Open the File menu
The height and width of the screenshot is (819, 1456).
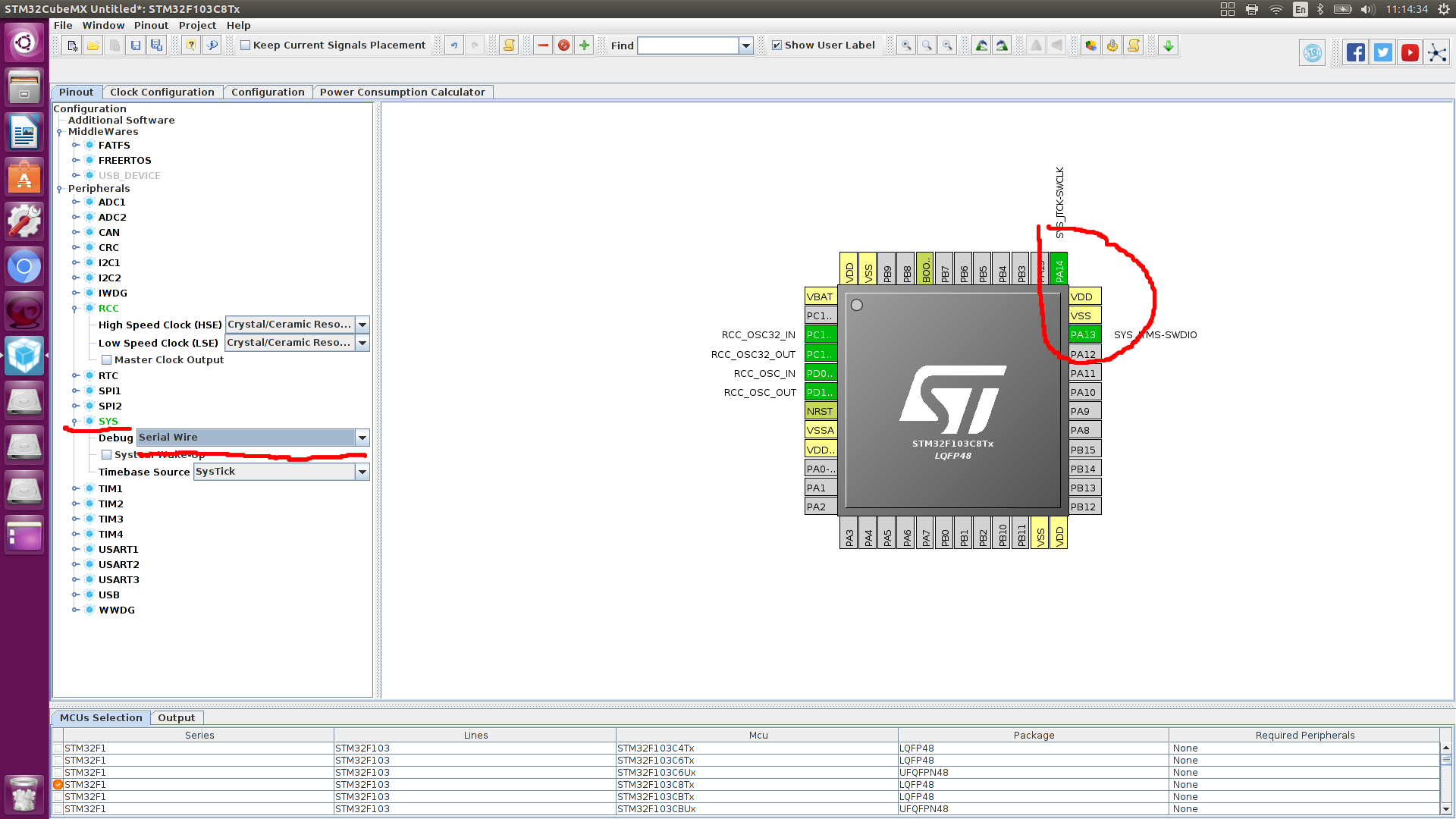[63, 25]
